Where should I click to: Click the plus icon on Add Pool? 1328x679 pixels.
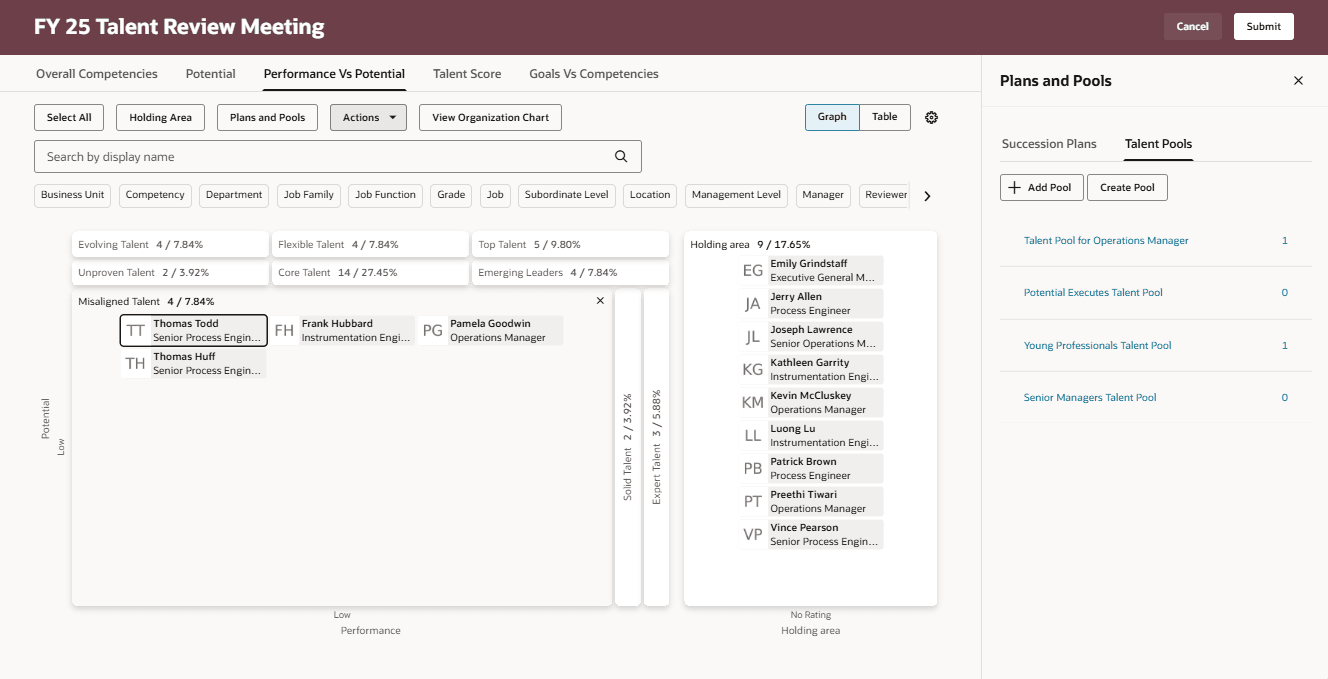coord(1015,187)
